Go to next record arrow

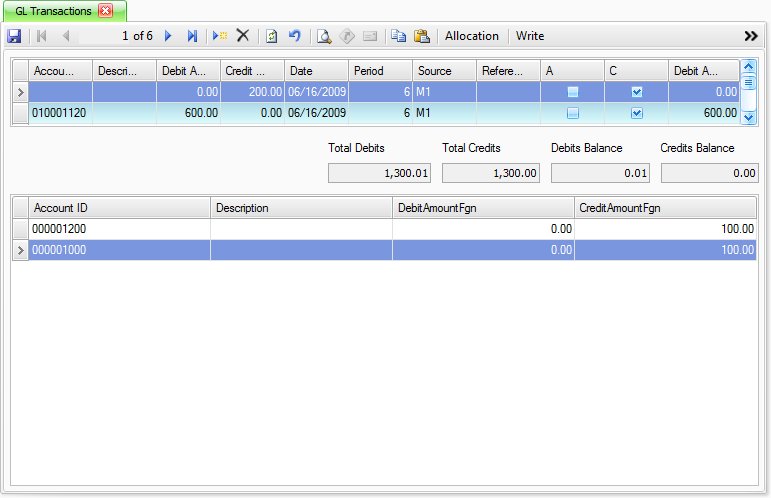(x=168, y=36)
